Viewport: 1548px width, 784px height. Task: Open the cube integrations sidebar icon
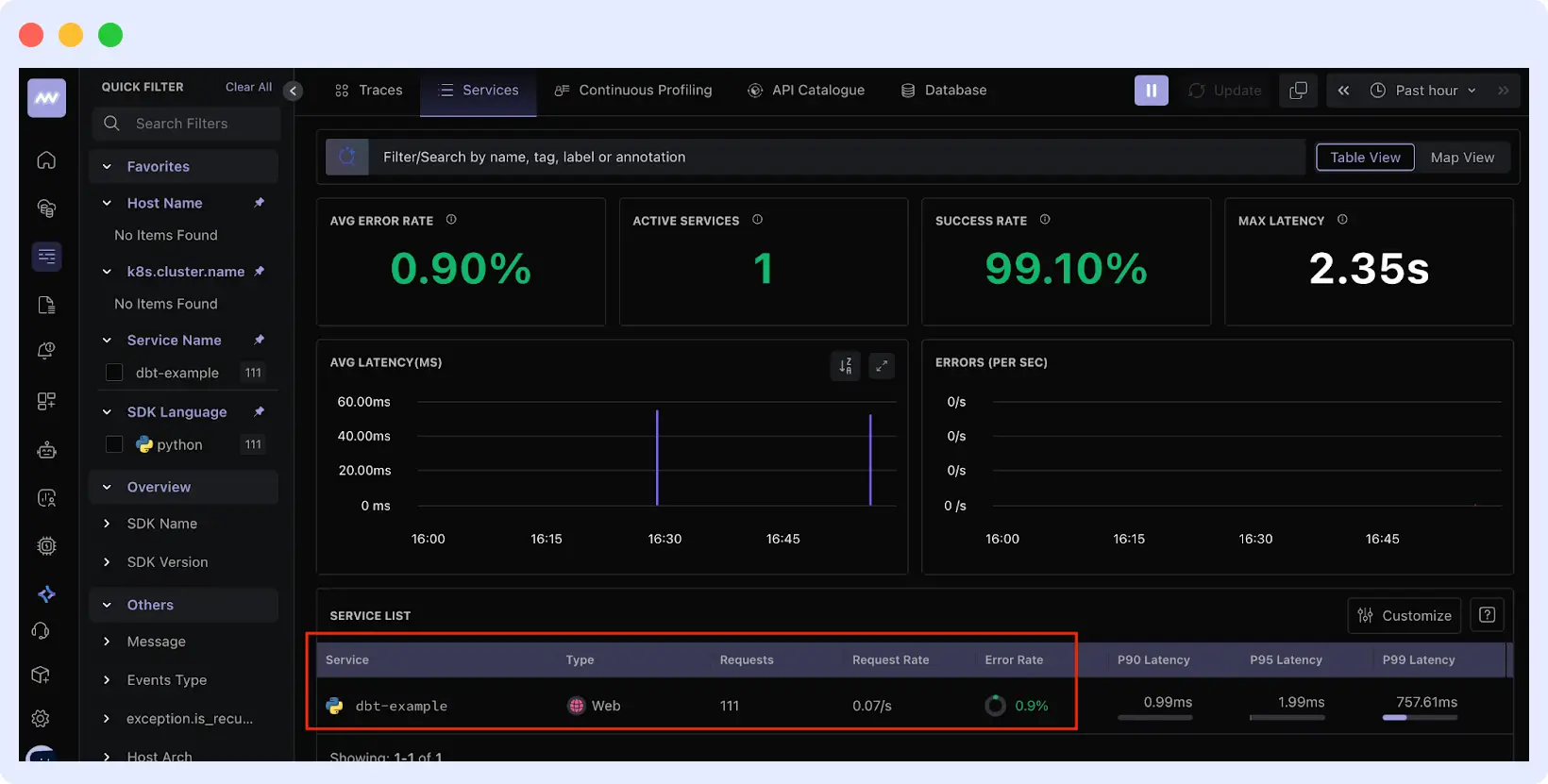41,675
